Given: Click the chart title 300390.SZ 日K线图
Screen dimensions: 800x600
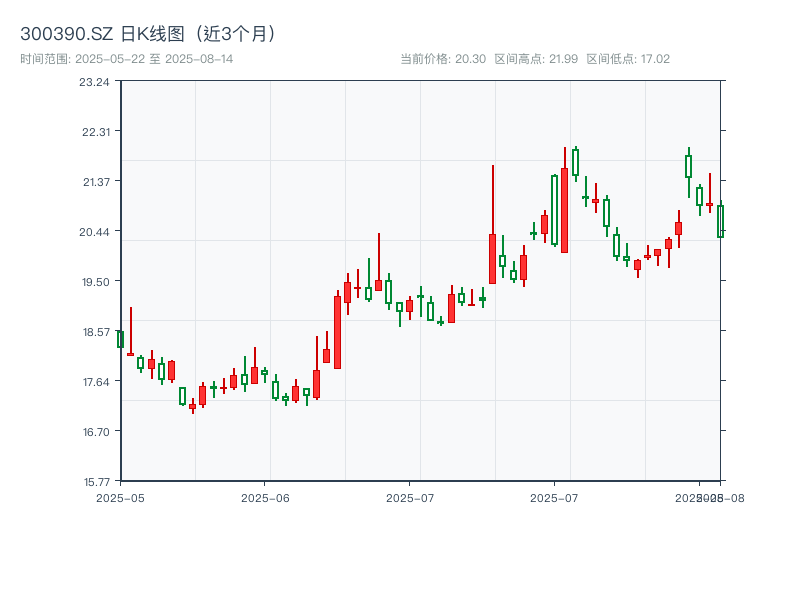Looking at the screenshot, I should coord(148,33).
